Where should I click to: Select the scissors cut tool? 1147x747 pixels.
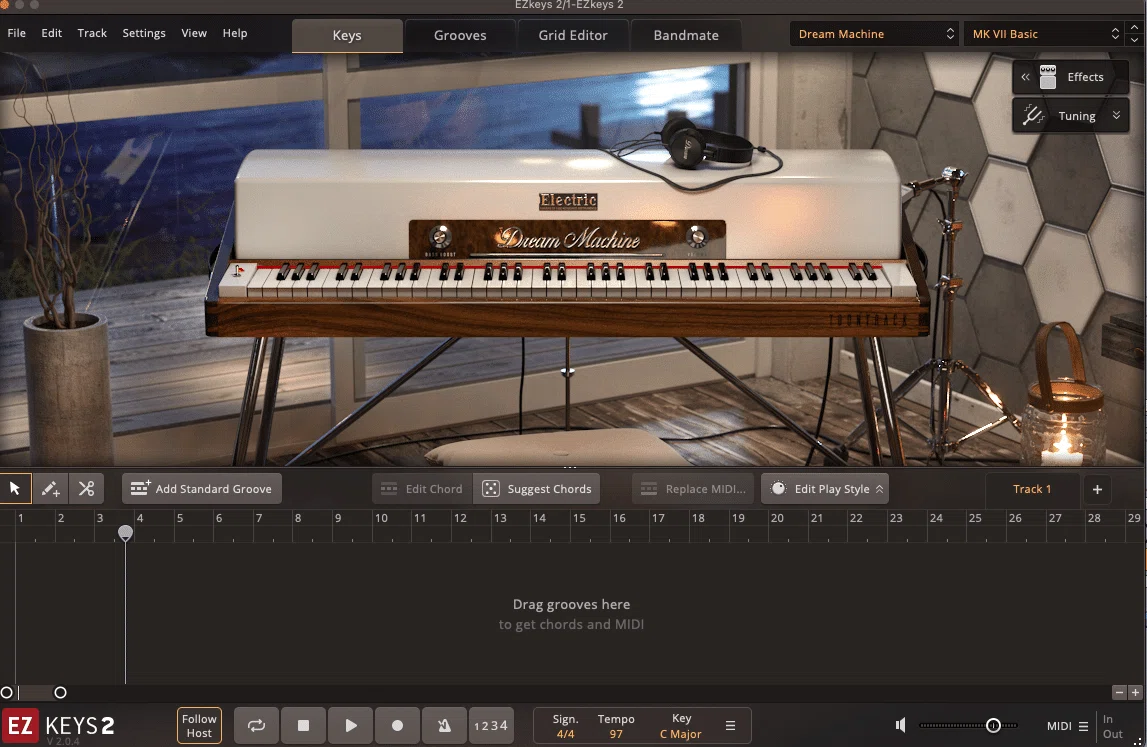[x=86, y=489]
